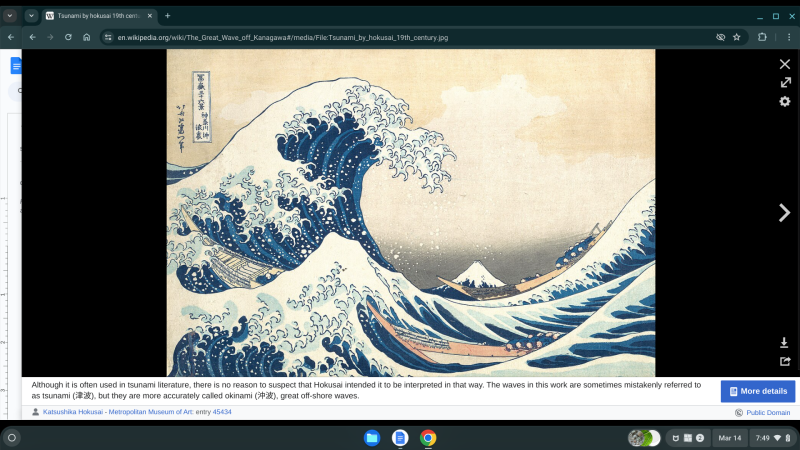Open Chrome in the shelf
Screen dimensions: 800x450
click(x=428, y=438)
